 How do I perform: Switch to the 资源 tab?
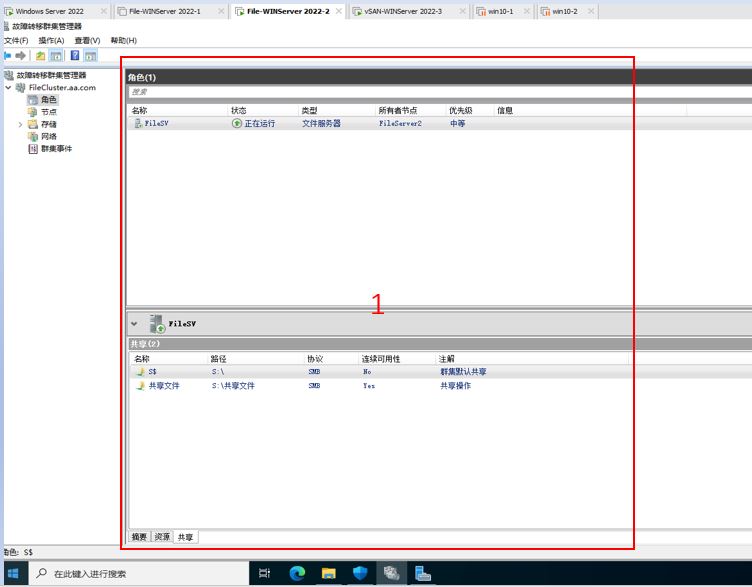tap(162, 537)
